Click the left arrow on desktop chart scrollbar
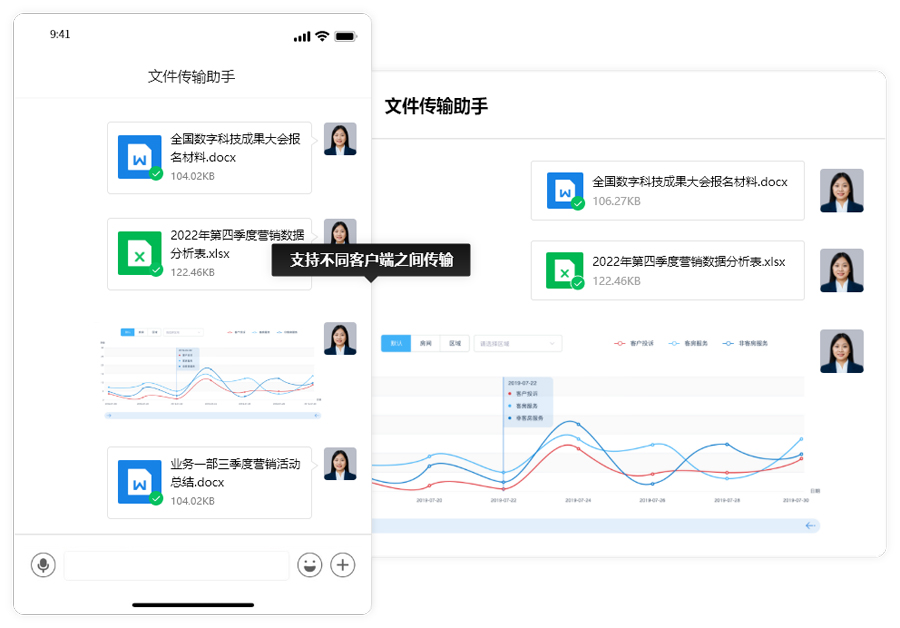 point(810,525)
